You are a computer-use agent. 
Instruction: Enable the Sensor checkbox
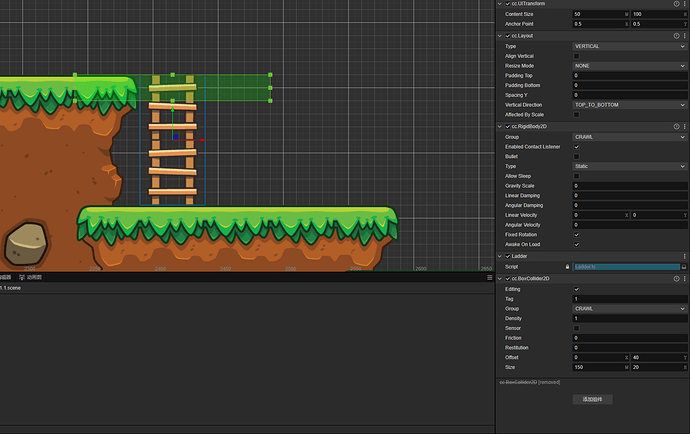[576, 328]
